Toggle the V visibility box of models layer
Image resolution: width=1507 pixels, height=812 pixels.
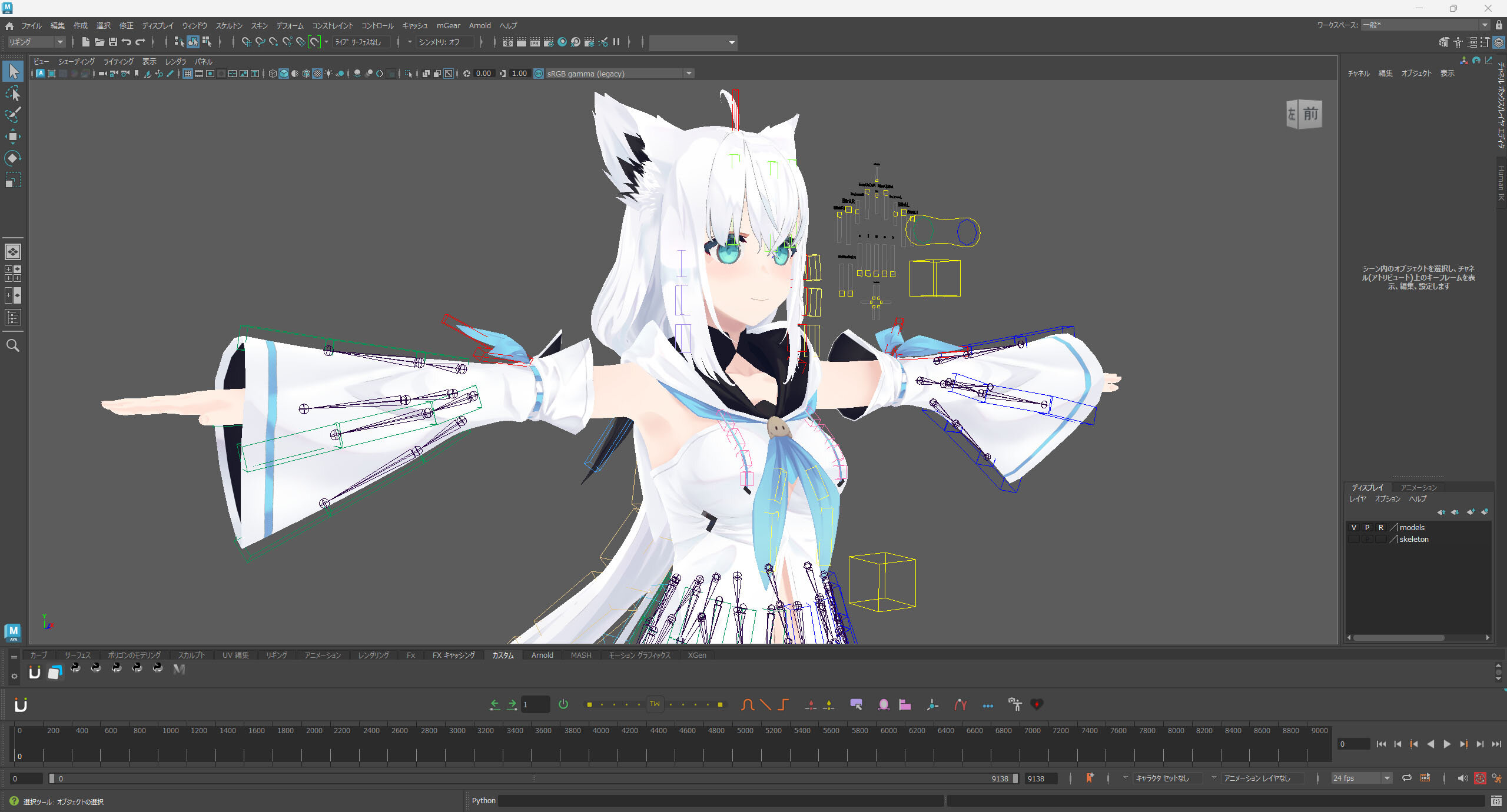(1353, 528)
